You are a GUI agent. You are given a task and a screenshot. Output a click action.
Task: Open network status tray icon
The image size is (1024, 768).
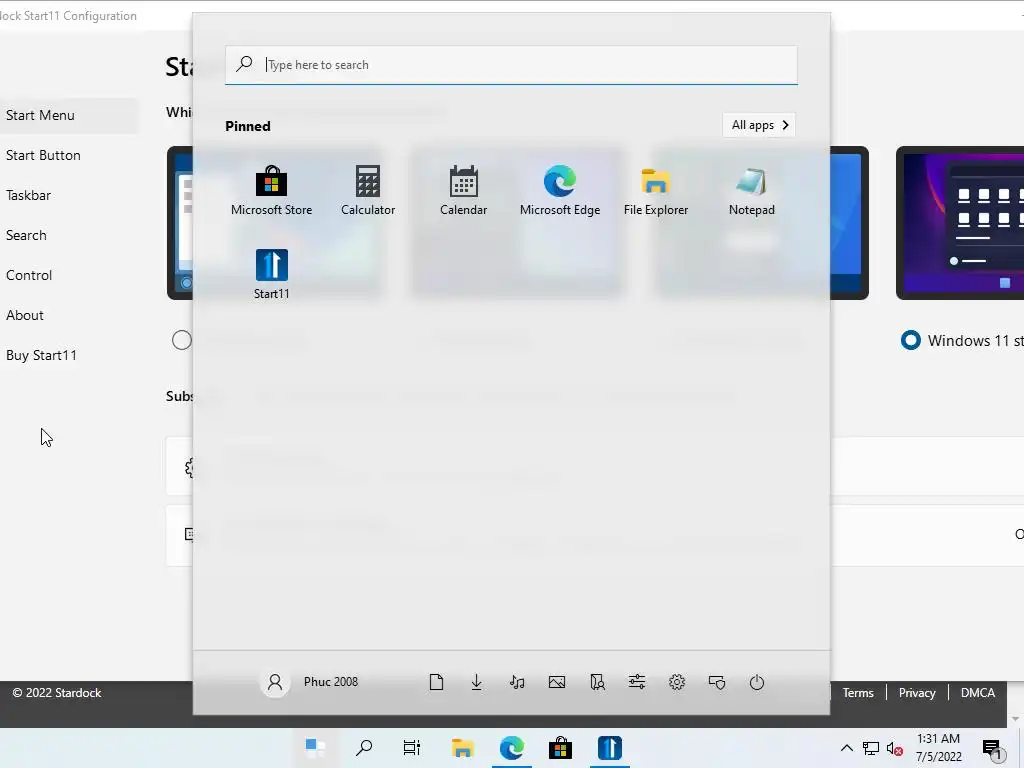(x=871, y=748)
